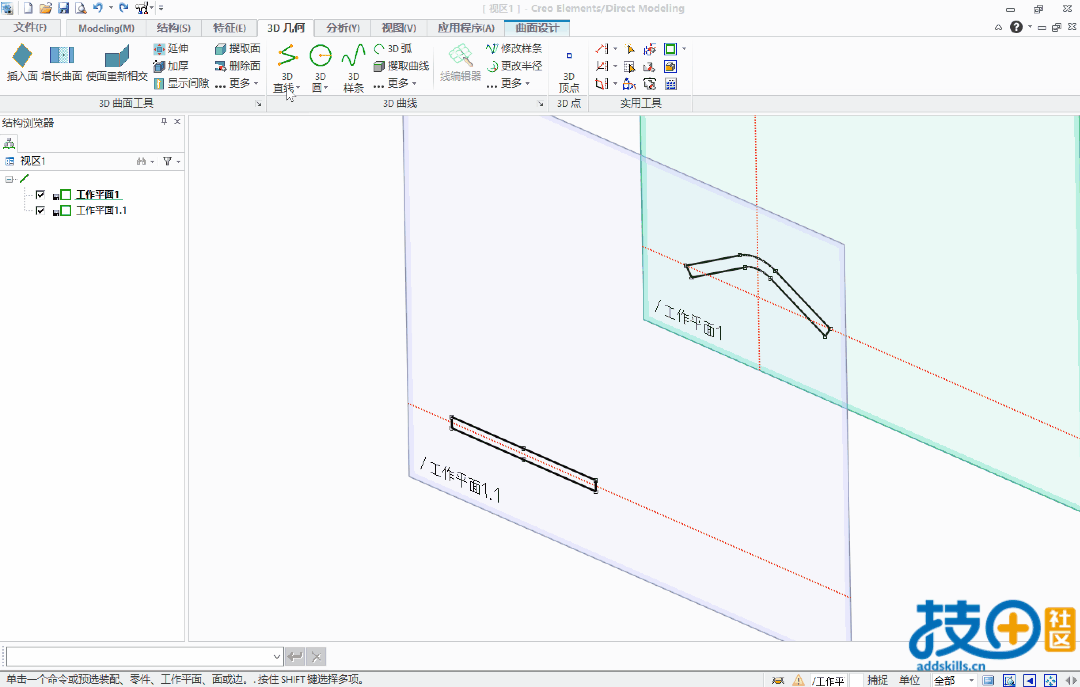Click the 3D 弧 arc command
Screen dimensions: 1080x687
393,48
